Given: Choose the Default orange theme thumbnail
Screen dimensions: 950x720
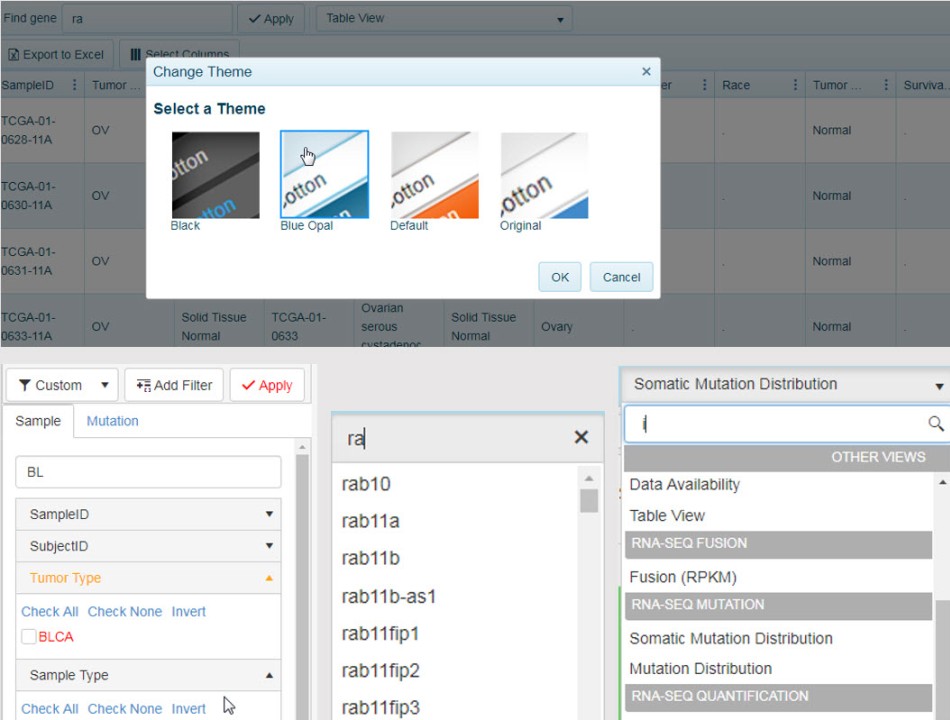Looking at the screenshot, I should tap(434, 175).
